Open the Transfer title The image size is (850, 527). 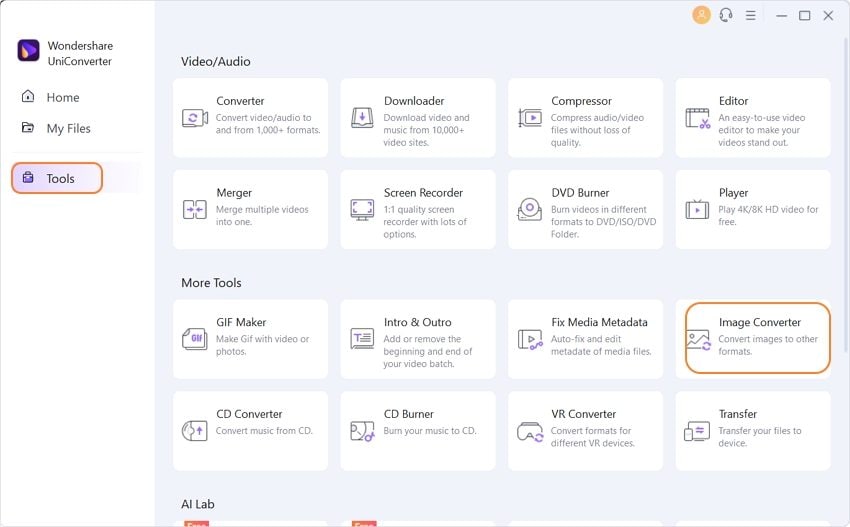pyautogui.click(x=738, y=414)
